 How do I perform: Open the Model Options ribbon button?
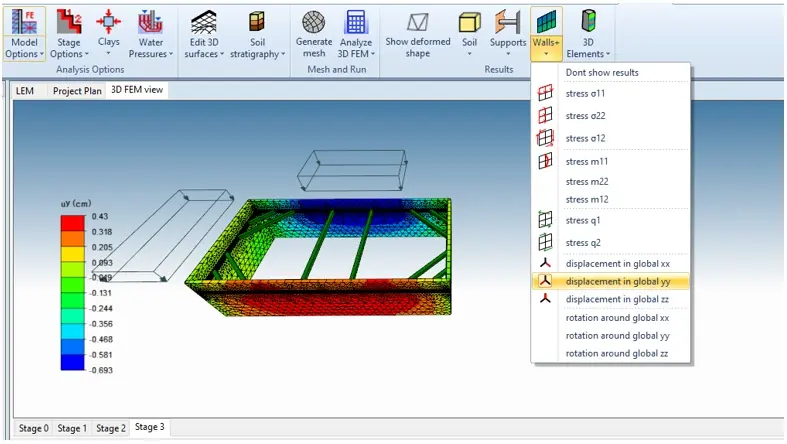(x=24, y=34)
